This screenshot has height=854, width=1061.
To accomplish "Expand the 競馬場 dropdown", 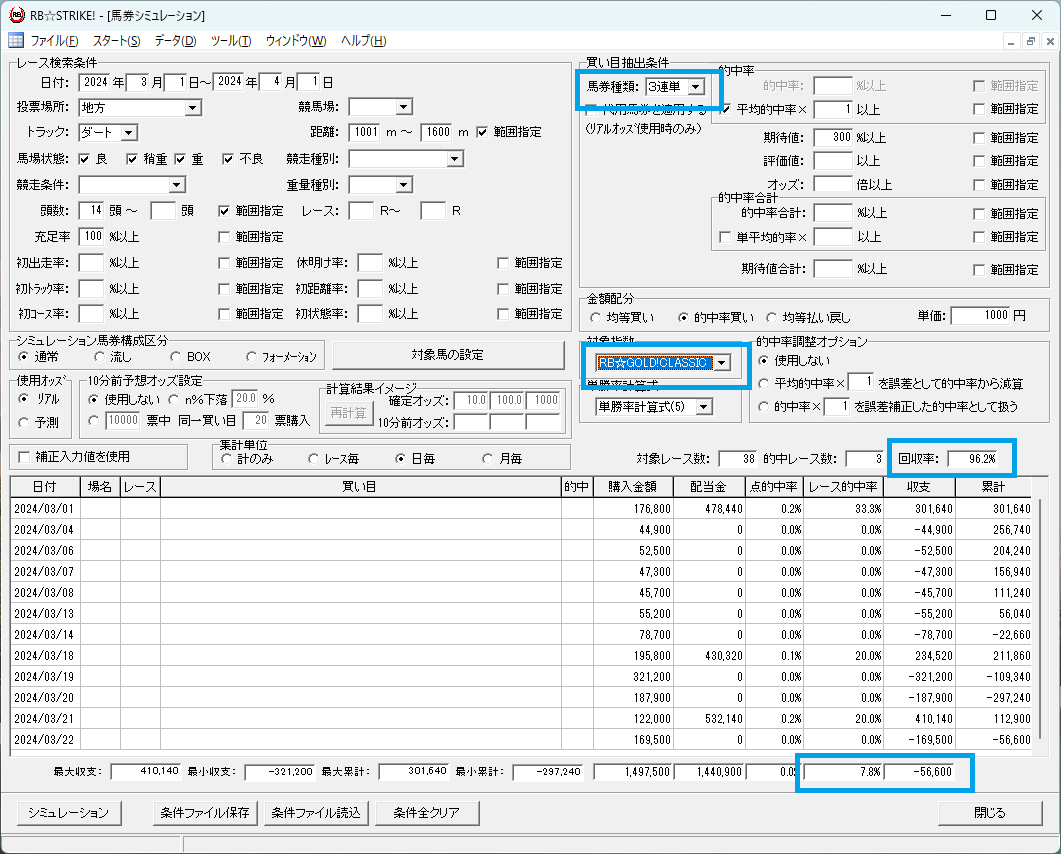I will 404,107.
